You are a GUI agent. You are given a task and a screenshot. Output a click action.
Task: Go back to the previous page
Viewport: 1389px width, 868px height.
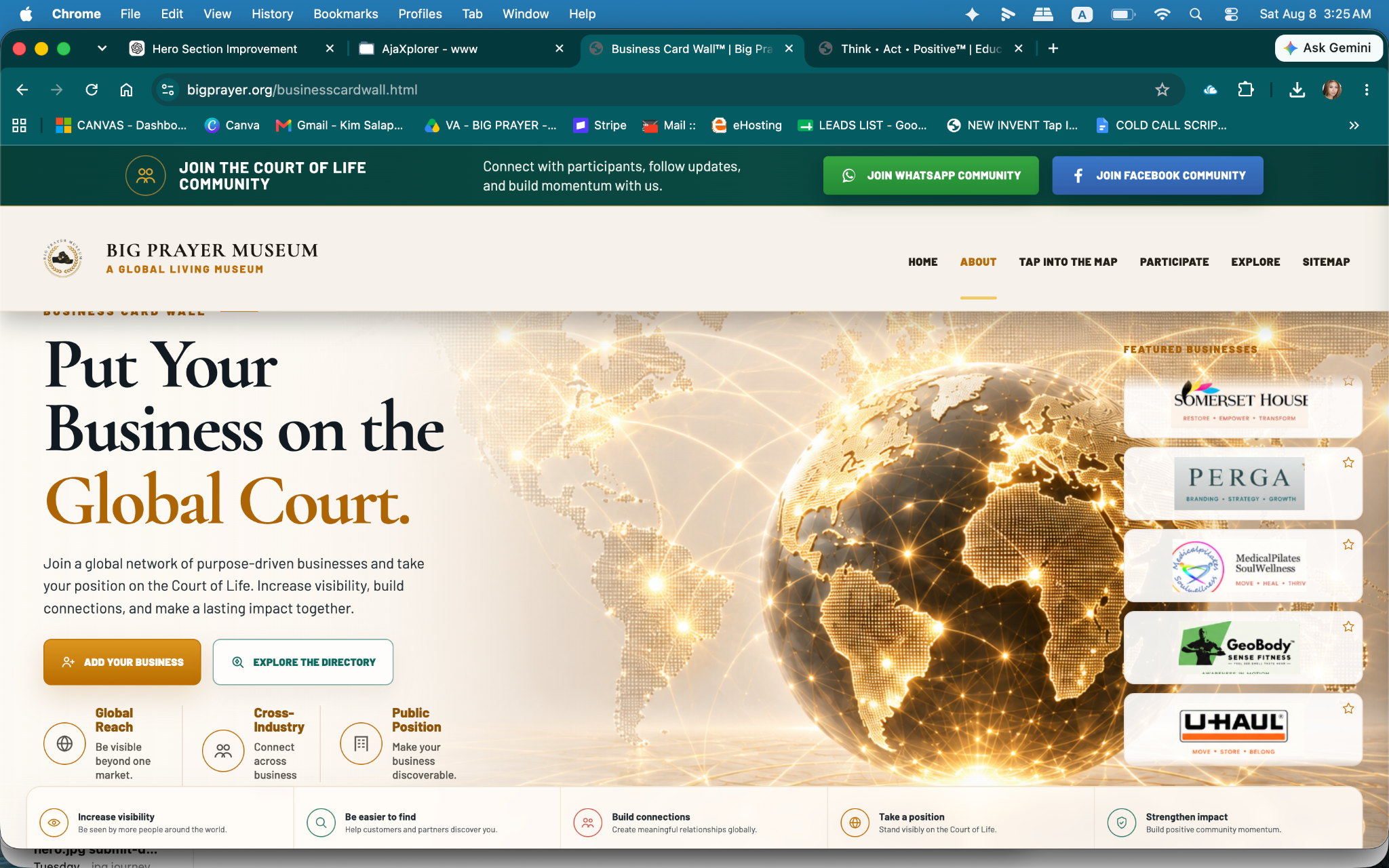22,90
